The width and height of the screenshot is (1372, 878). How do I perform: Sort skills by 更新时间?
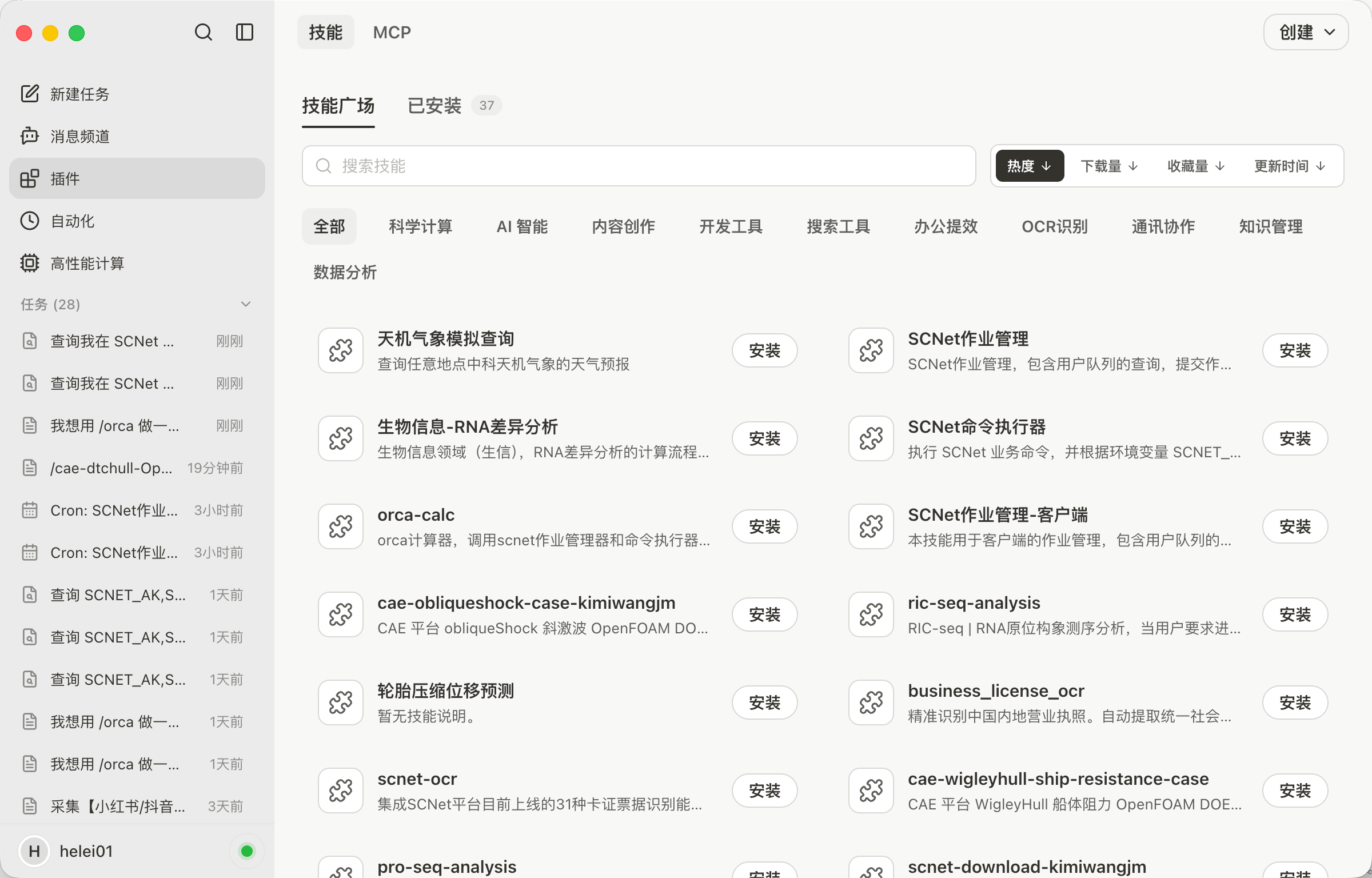1290,166
